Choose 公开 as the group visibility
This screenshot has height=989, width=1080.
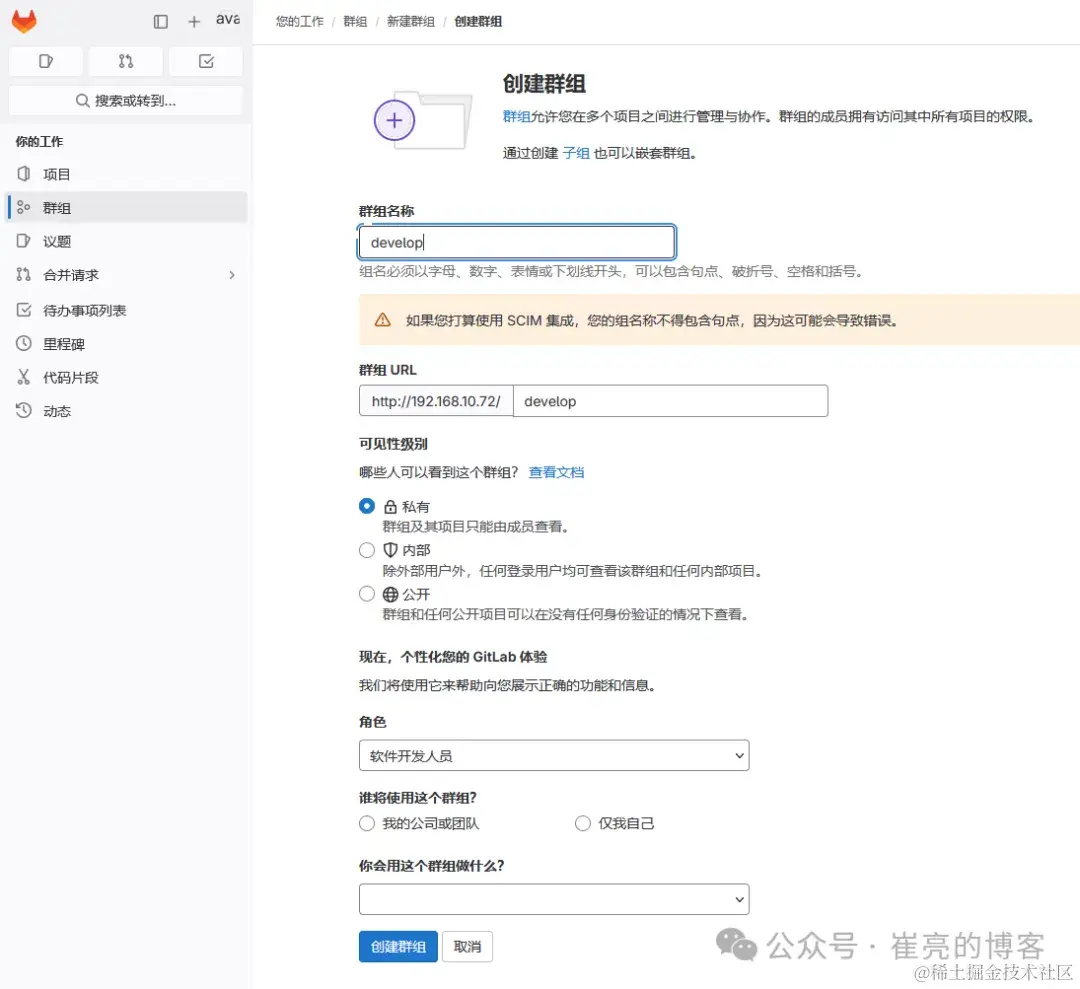point(367,593)
